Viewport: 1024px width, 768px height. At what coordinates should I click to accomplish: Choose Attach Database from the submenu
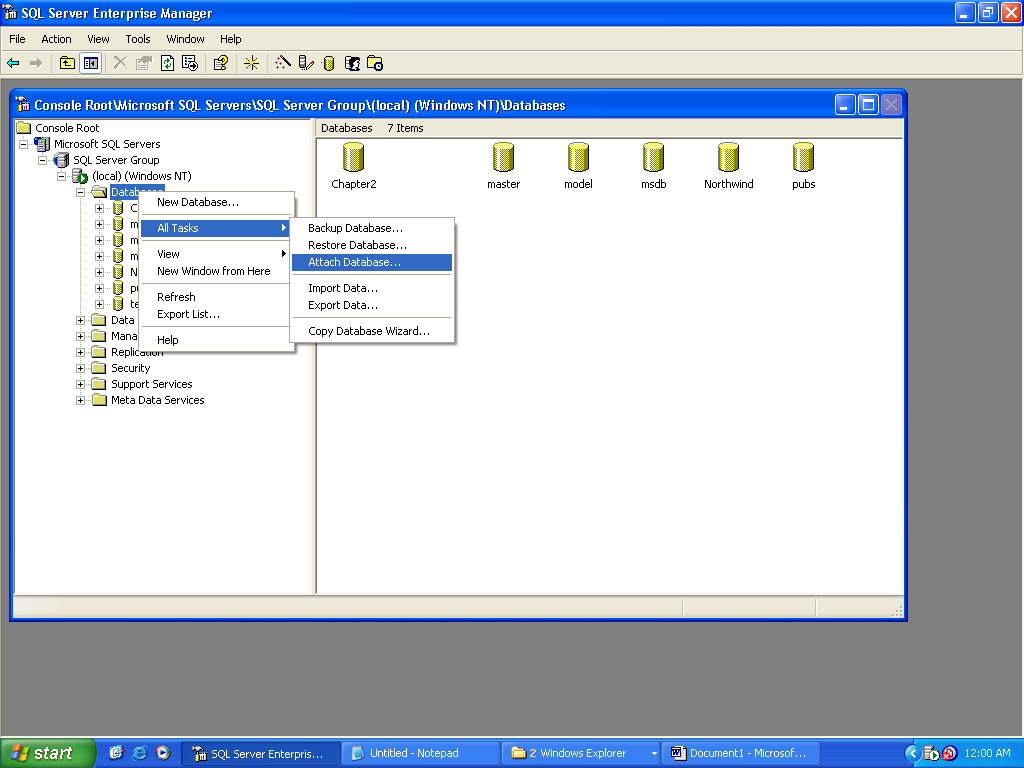[354, 262]
